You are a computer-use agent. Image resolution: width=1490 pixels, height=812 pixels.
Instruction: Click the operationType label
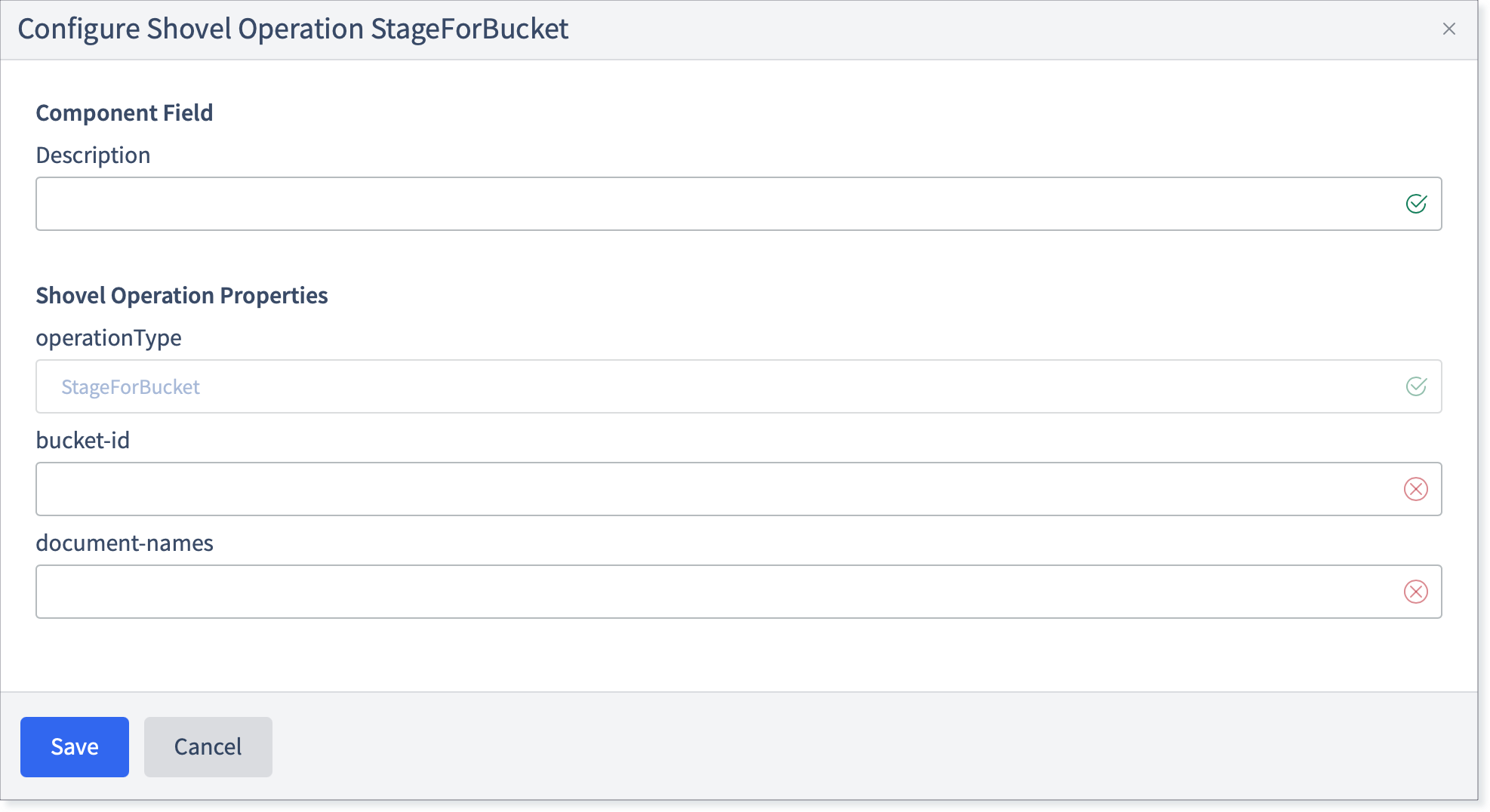pyautogui.click(x=109, y=338)
